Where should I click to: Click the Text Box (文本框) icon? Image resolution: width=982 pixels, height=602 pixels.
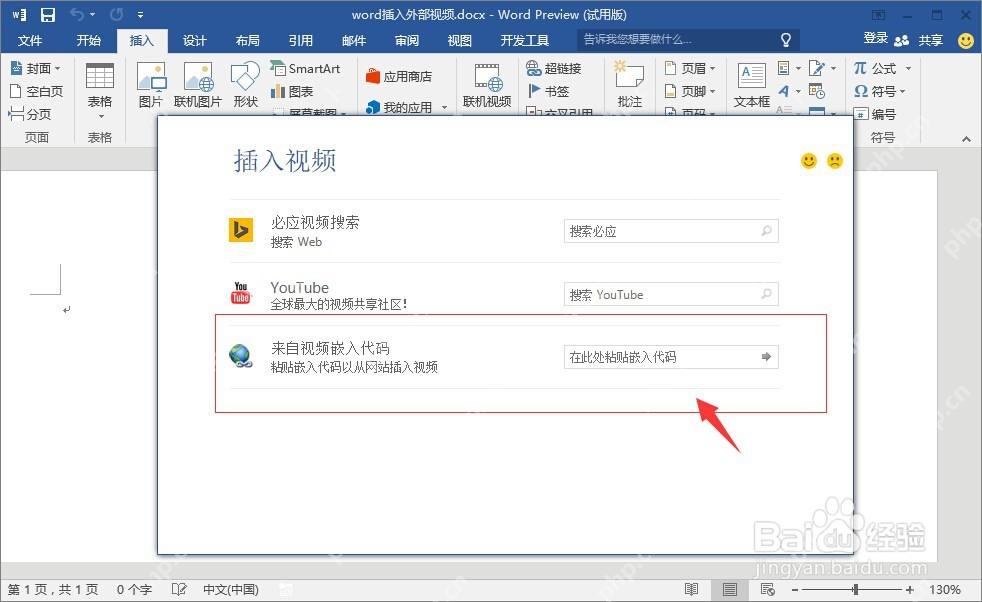752,85
